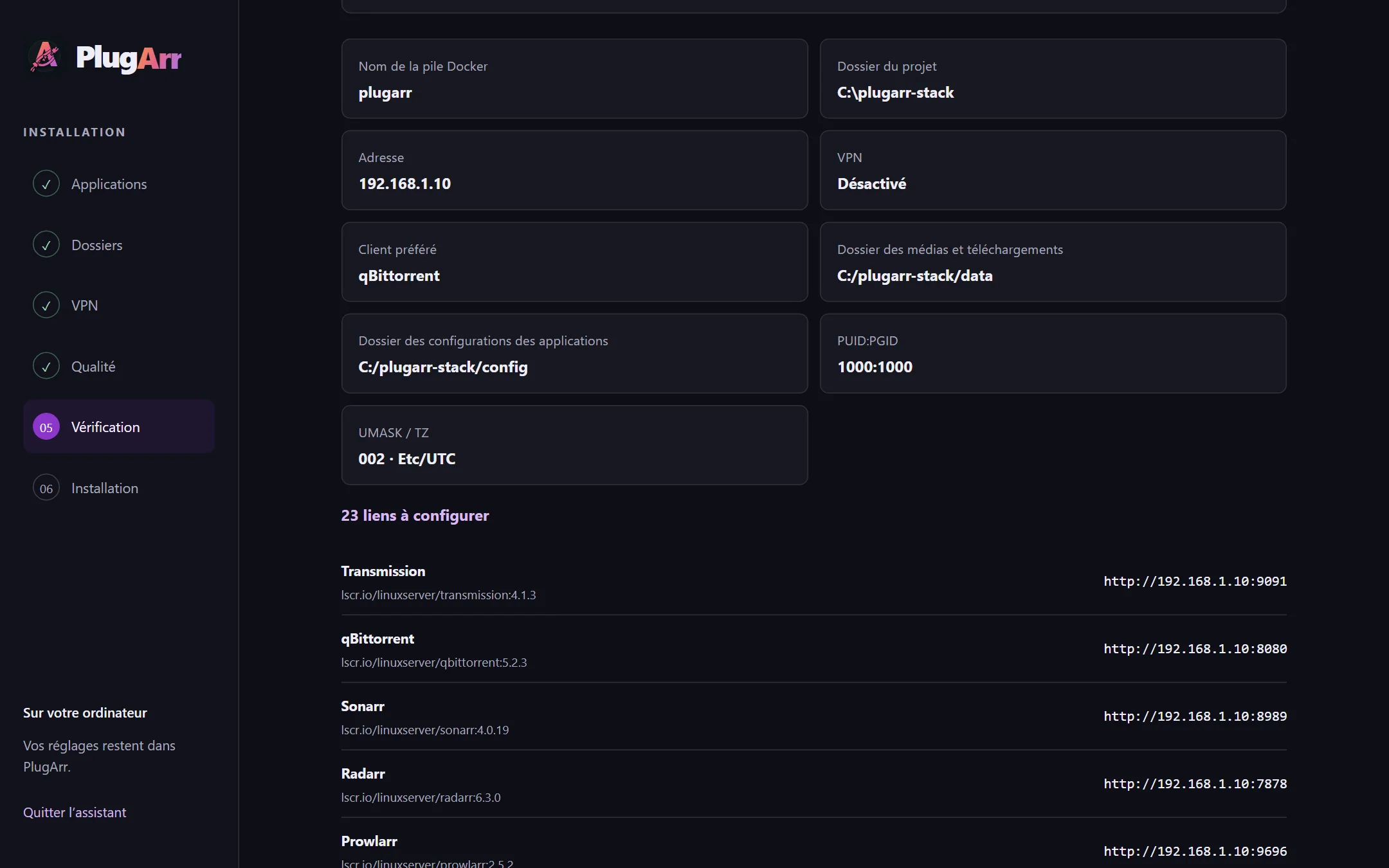
Task: Click the Prowlarr row title
Action: tap(369, 841)
